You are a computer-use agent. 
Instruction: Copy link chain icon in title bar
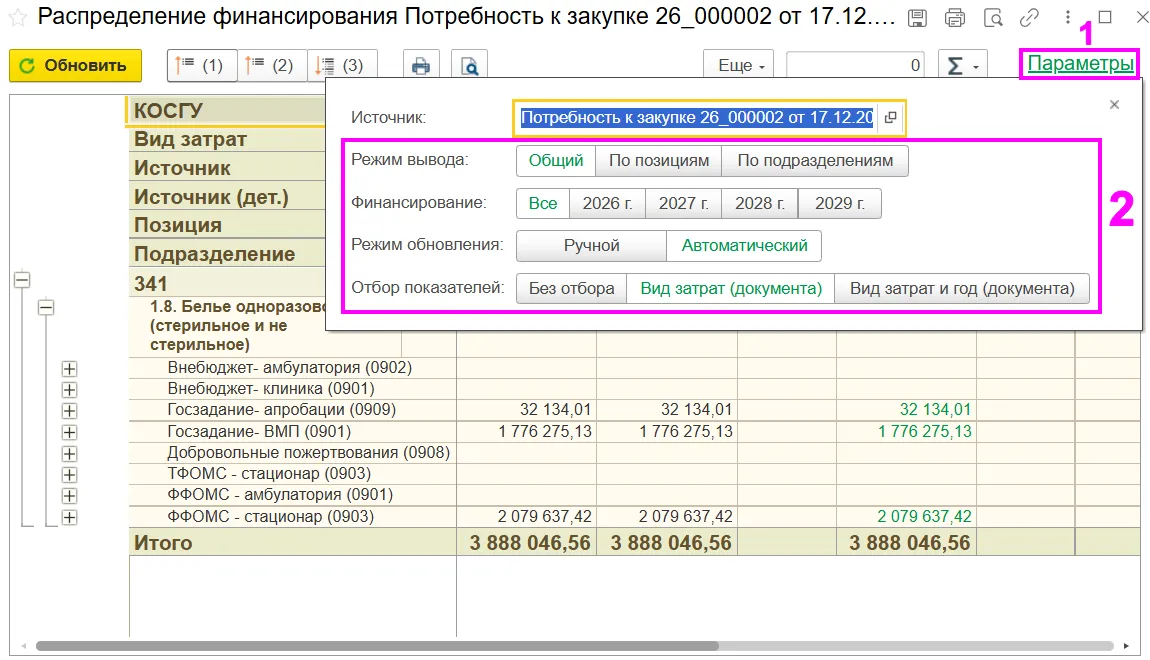click(x=1030, y=18)
